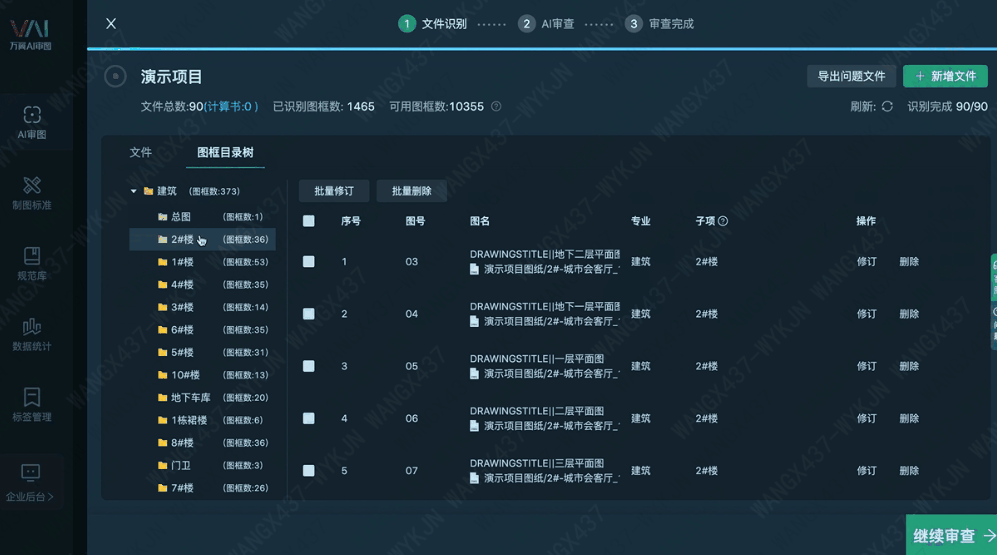Click the 继续审查 button
The image size is (997, 555).
[952, 536]
